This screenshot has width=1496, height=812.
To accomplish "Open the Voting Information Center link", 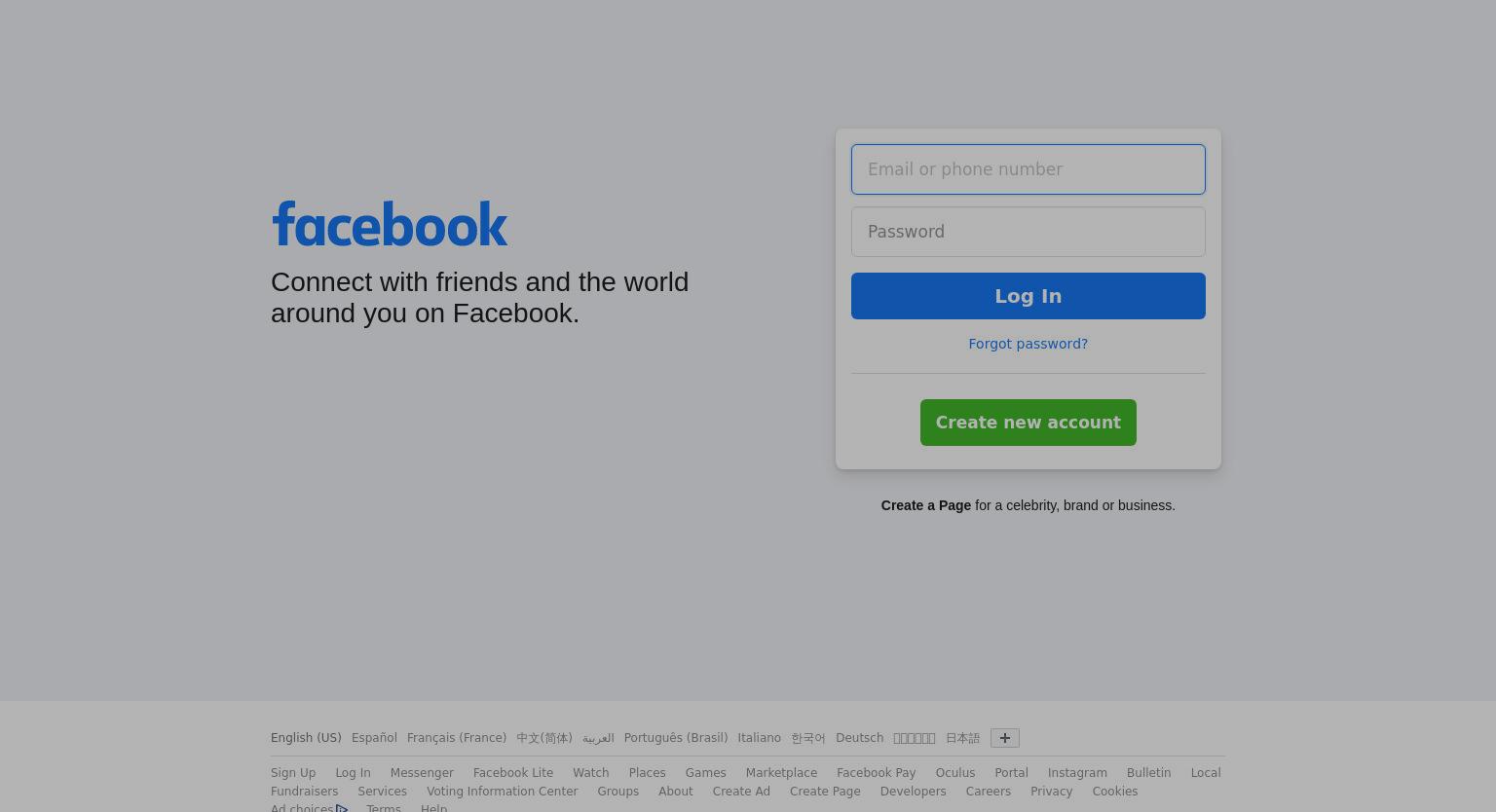I will 503,792.
